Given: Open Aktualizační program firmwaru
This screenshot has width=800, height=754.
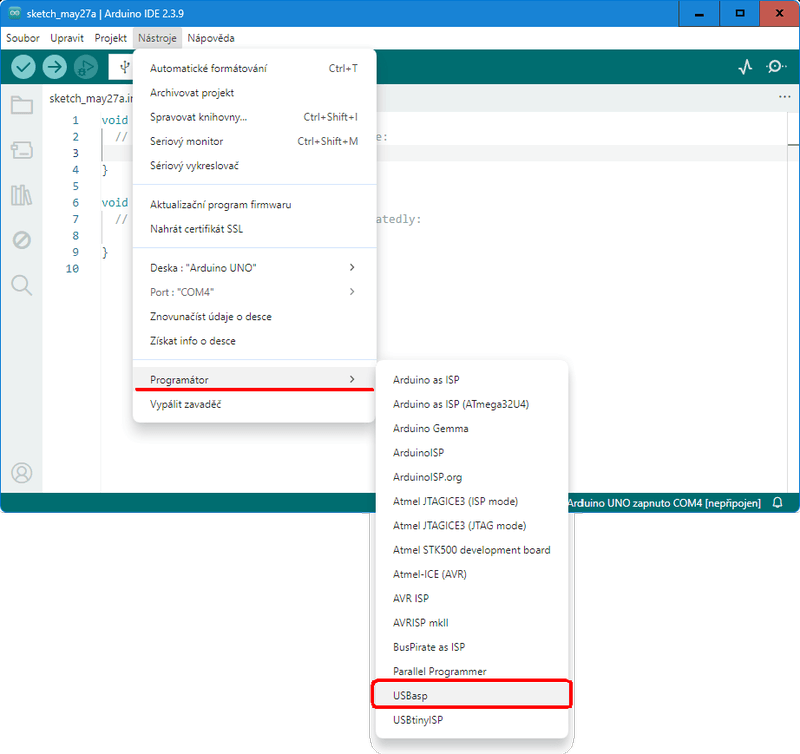Looking at the screenshot, I should (x=254, y=205).
